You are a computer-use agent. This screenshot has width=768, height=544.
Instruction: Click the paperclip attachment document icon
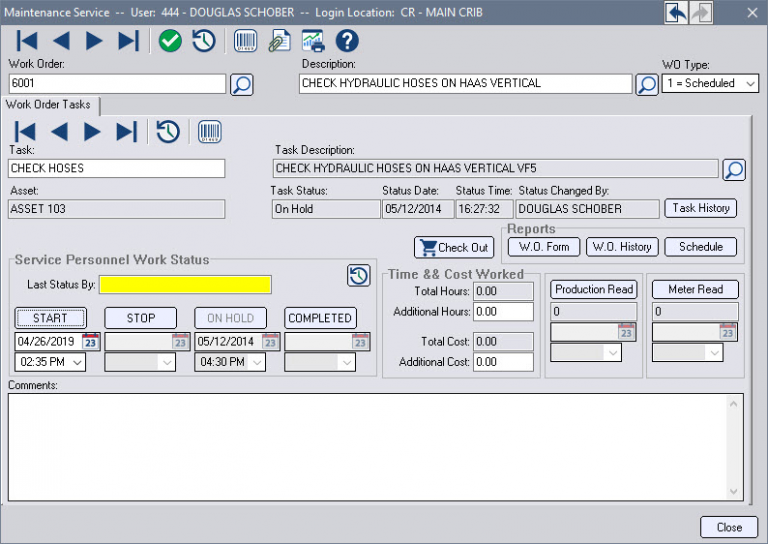[x=279, y=41]
